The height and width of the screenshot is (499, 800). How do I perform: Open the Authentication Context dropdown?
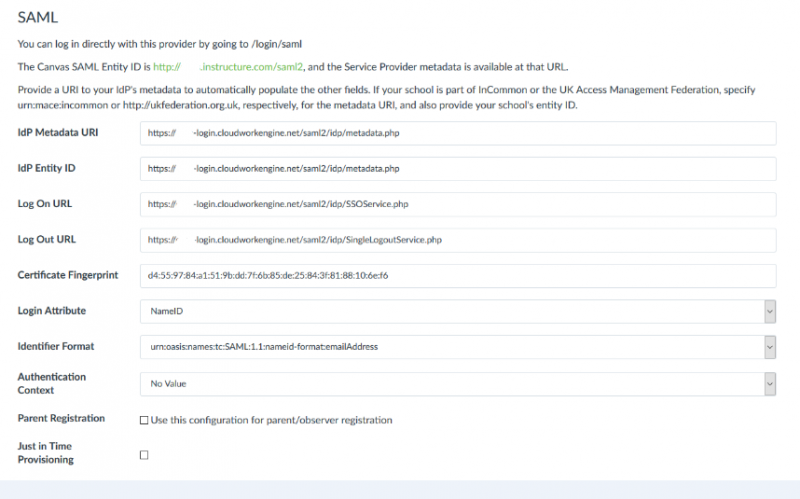[x=457, y=383]
